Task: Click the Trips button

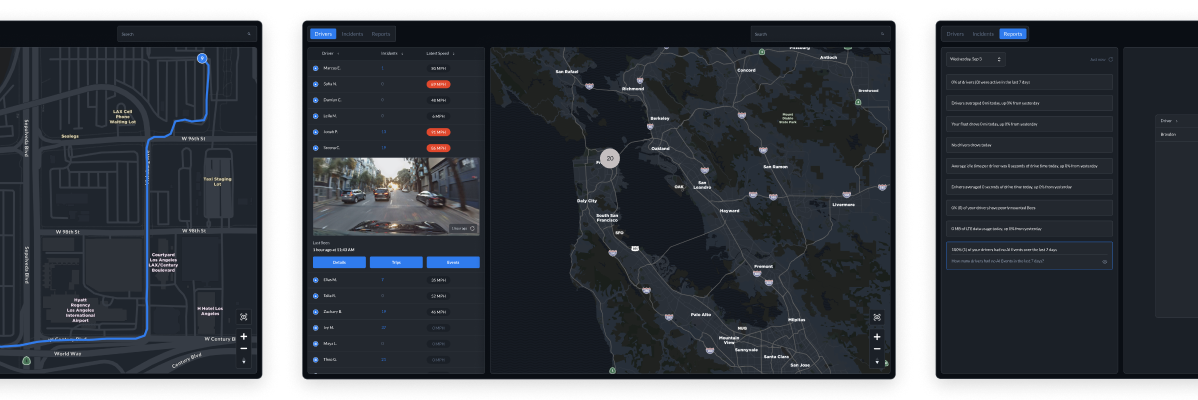Action: [397, 262]
